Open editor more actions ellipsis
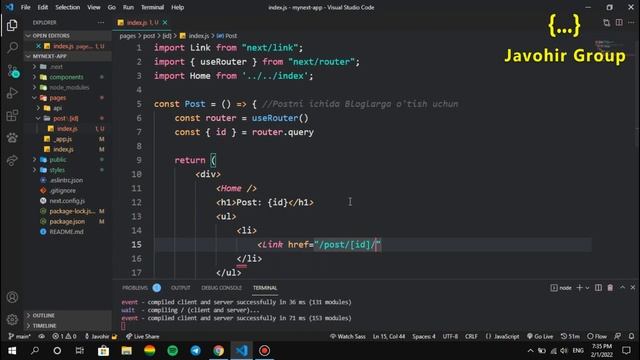This screenshot has width=640, height=360. tap(631, 22)
